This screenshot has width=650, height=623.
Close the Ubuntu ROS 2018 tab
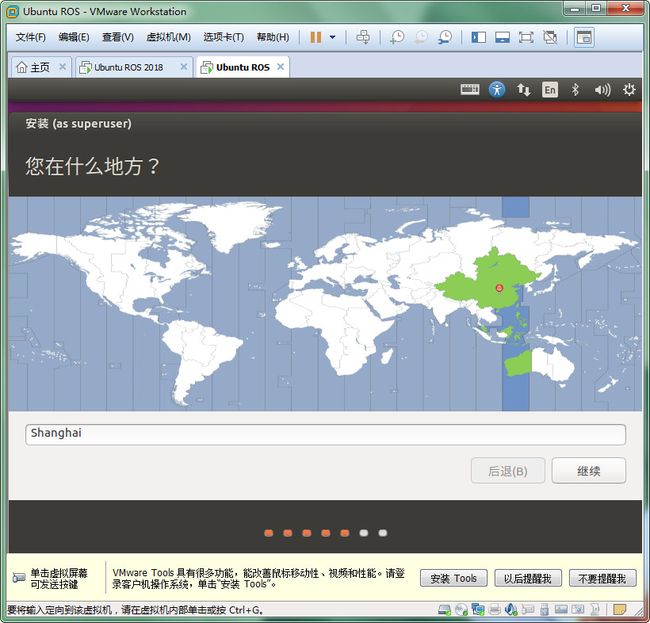(184, 67)
